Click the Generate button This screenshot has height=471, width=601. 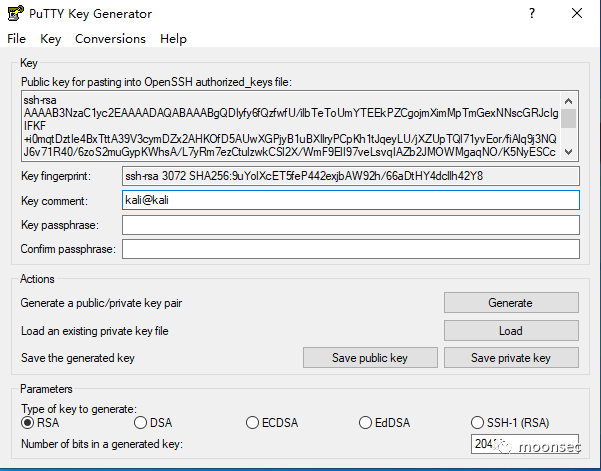point(511,303)
